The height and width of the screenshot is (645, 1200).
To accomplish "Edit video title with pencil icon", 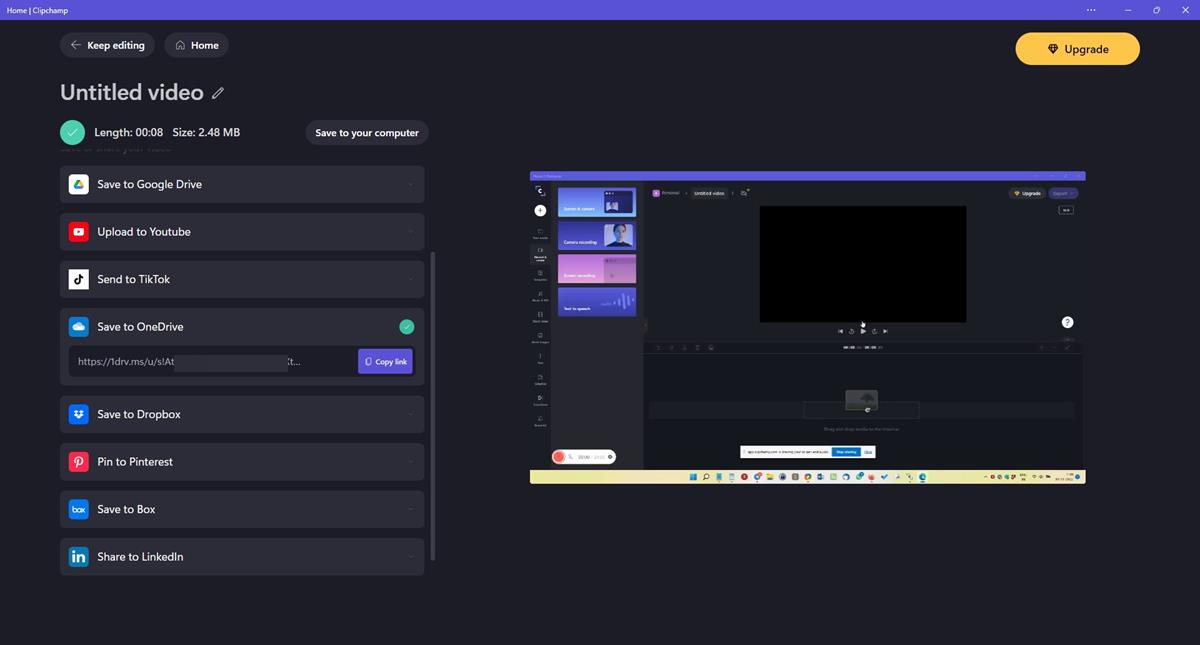I will click(x=218, y=93).
